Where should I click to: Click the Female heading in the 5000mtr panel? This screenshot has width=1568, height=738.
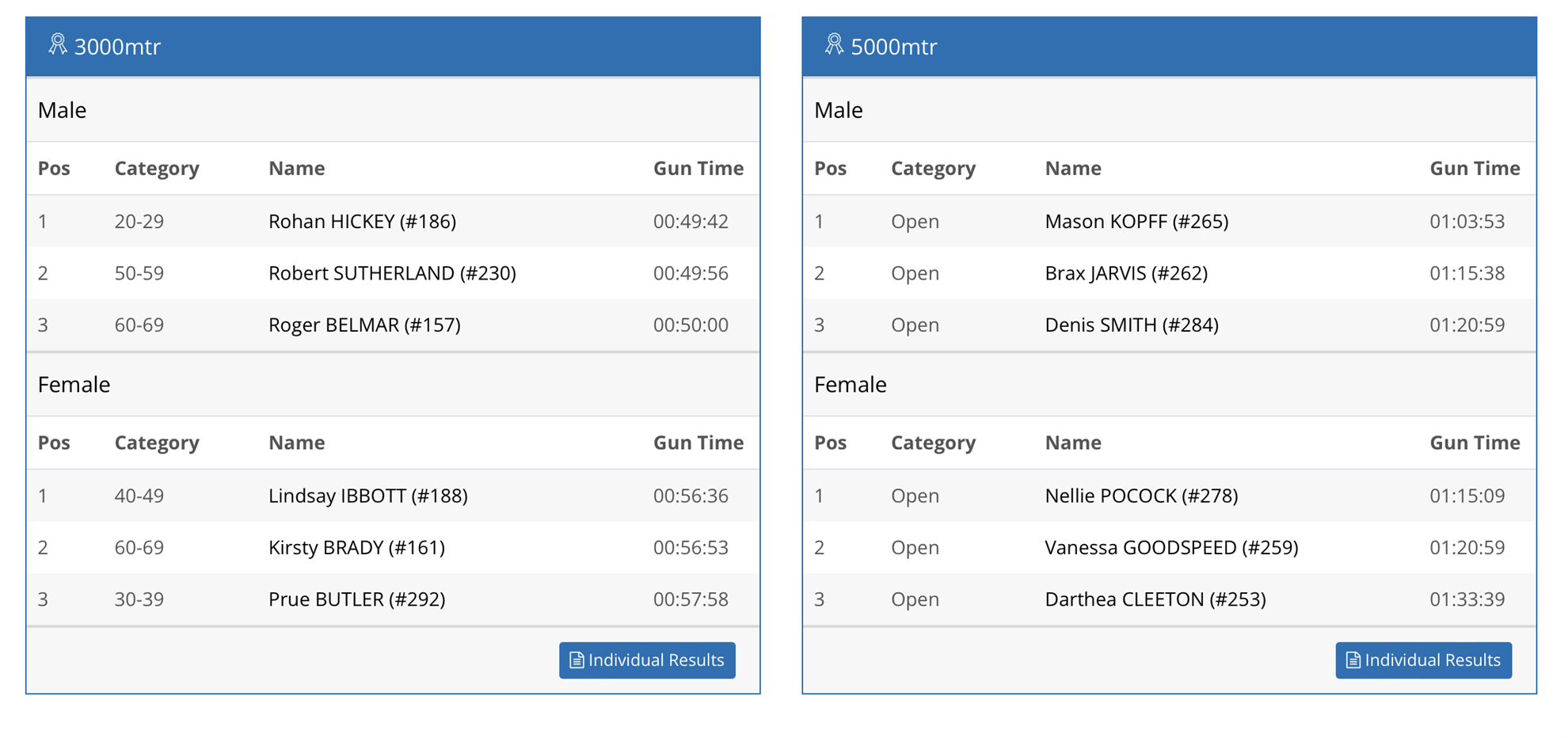tap(851, 385)
